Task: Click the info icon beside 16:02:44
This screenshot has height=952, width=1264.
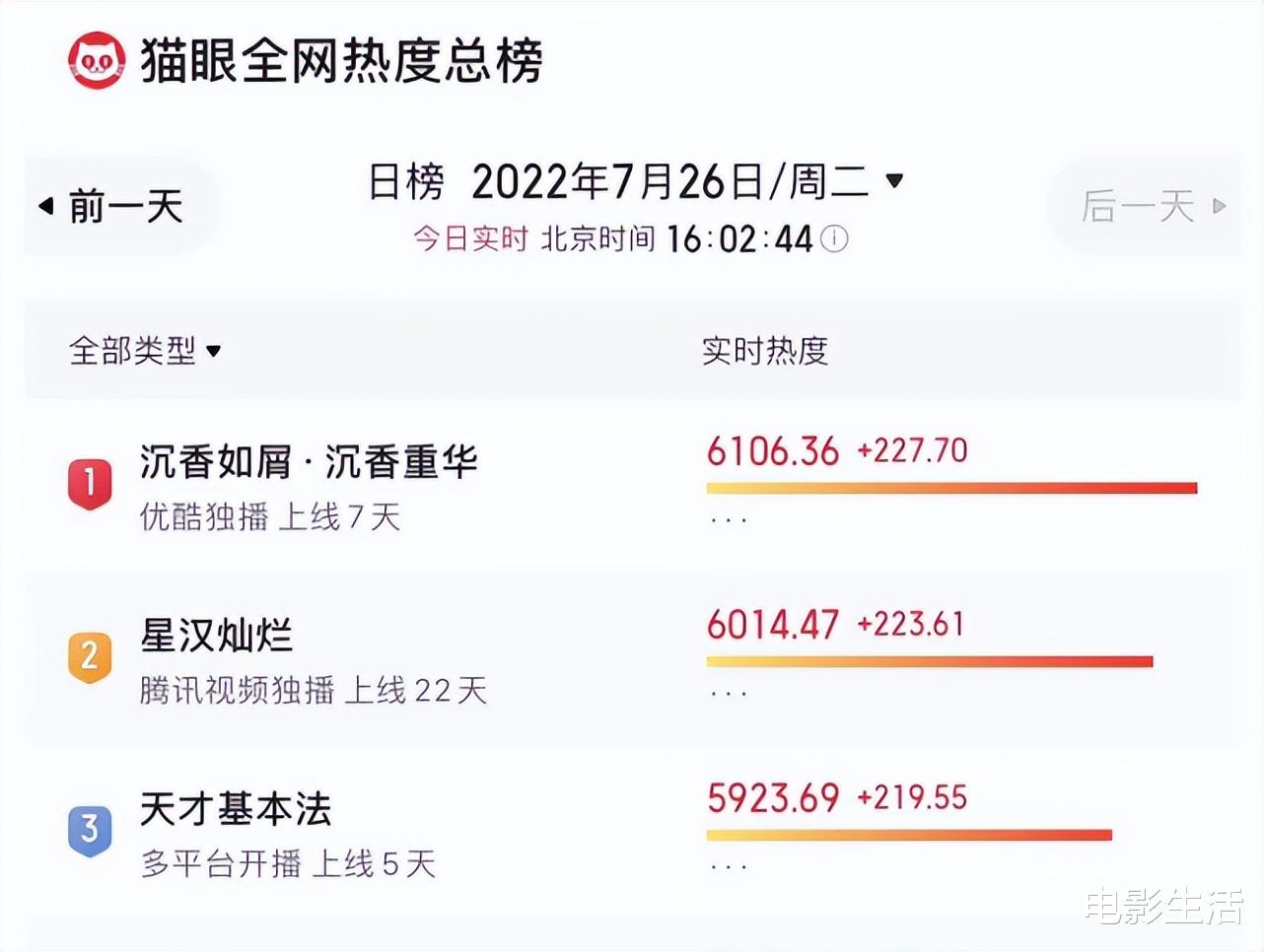Action: click(x=834, y=238)
